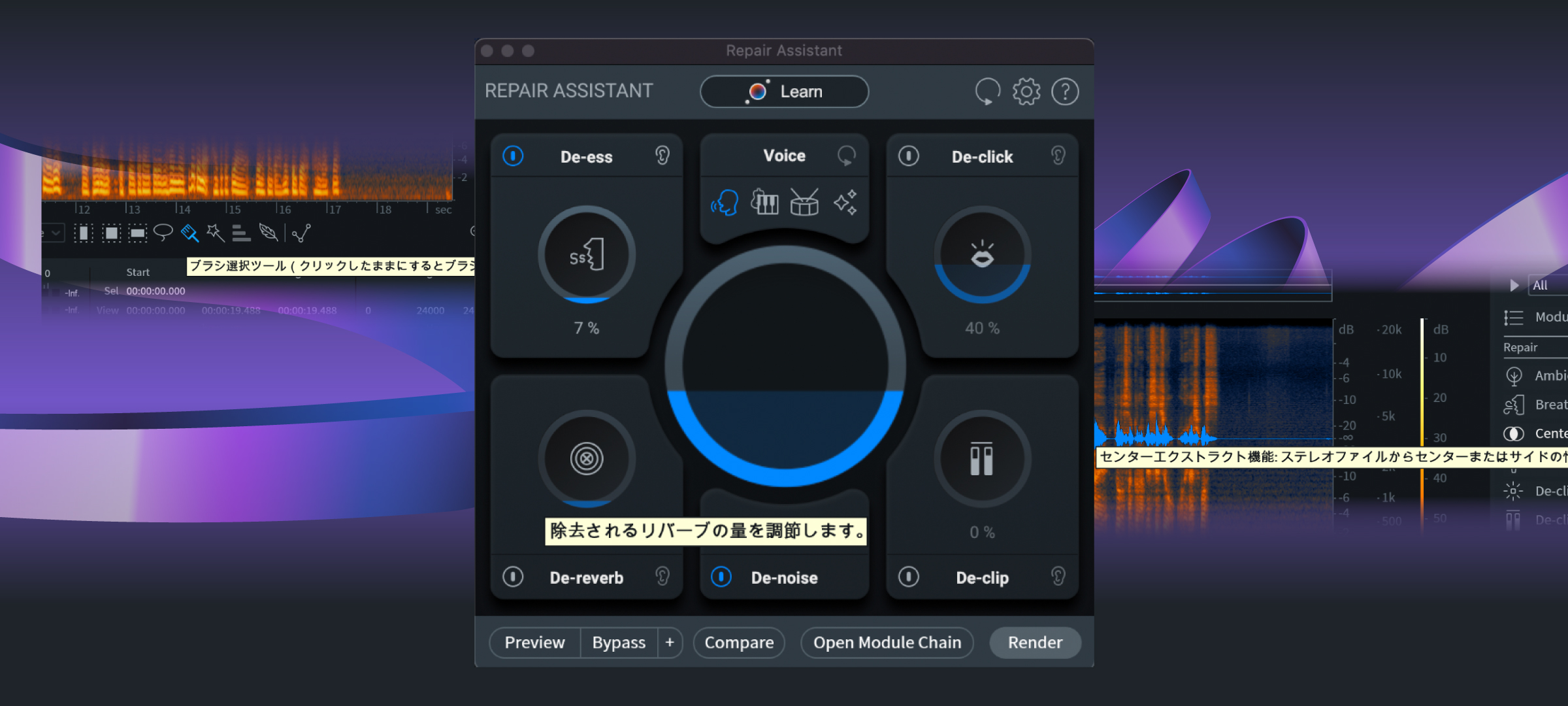Image resolution: width=1568 pixels, height=706 pixels.
Task: Click the Render button
Action: coord(1035,643)
